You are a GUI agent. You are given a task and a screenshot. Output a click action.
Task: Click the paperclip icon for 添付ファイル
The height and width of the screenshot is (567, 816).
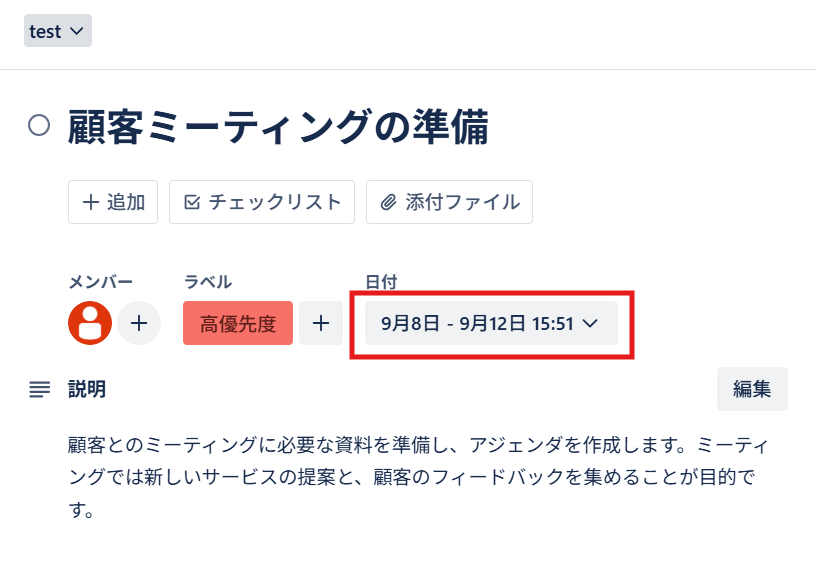[x=389, y=202]
